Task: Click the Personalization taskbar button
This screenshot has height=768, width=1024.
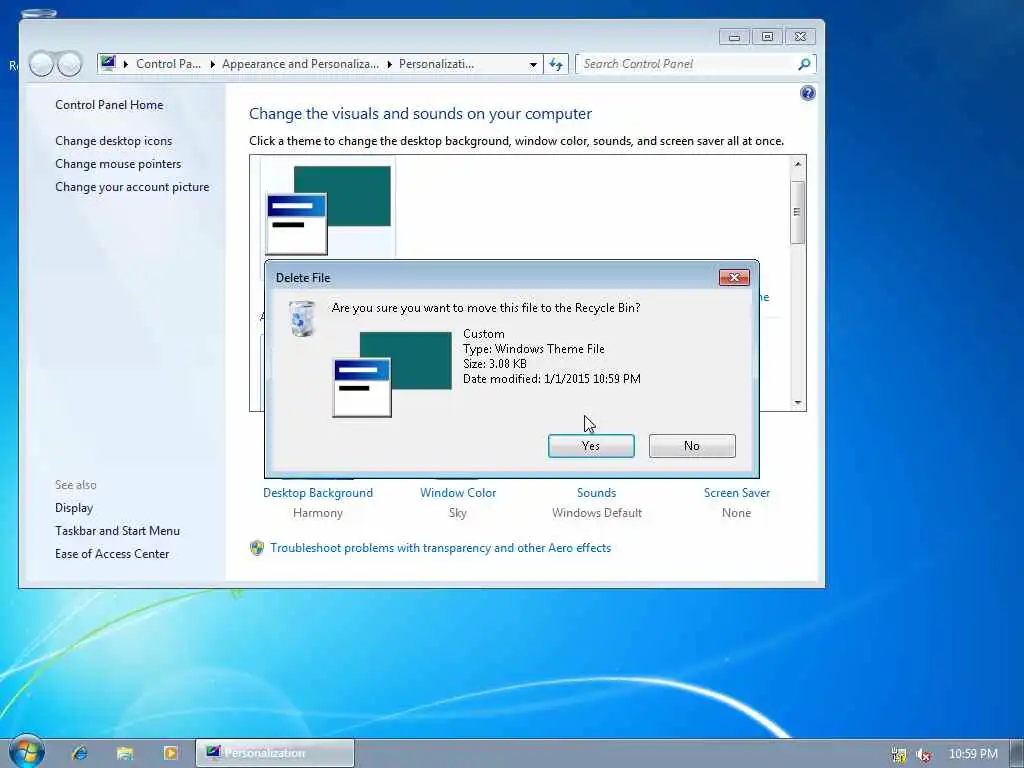Action: click(x=275, y=754)
